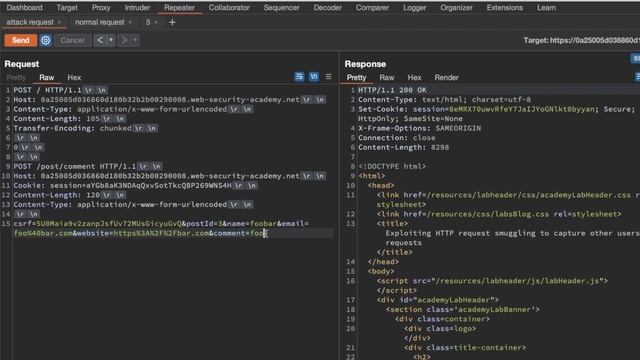Click the 'Content-Length: 105' request line
The image size is (640, 360).
click(69, 119)
